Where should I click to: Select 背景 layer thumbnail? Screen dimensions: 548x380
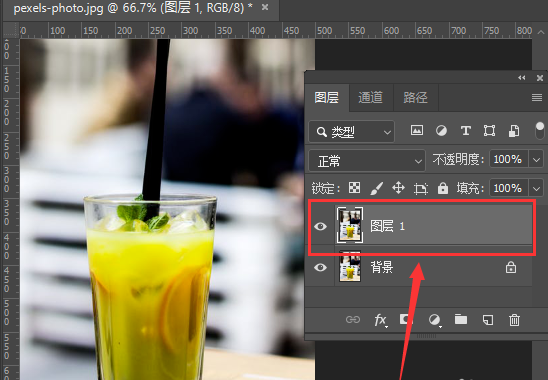coord(350,266)
